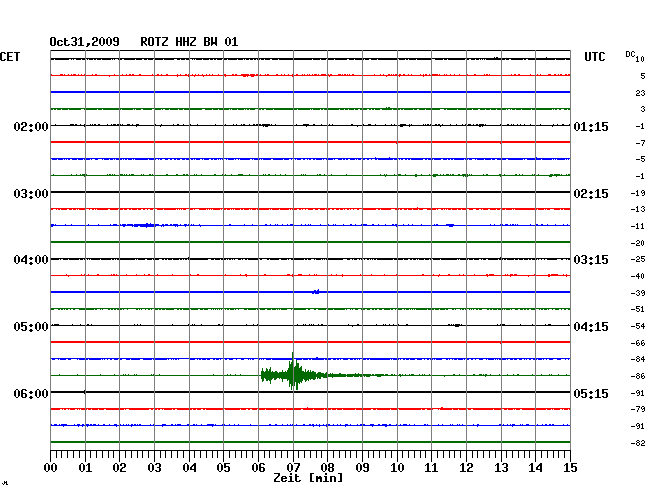Select the DC offset value -51
Viewport: 650px width, 494px height.
(x=638, y=309)
